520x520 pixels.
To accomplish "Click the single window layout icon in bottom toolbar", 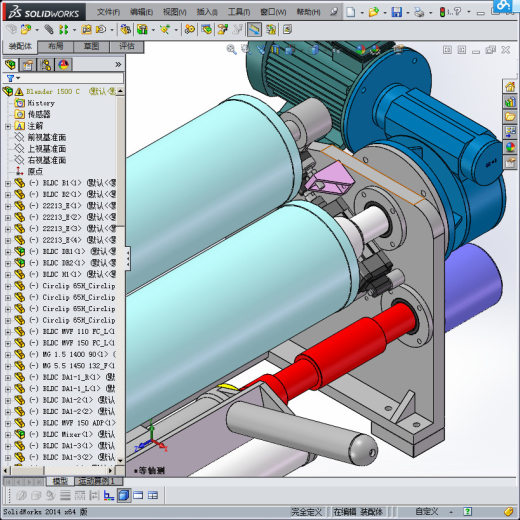I will (x=138, y=495).
